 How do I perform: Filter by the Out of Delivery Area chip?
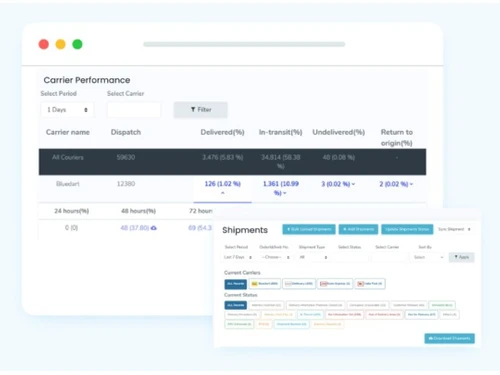pyautogui.click(x=384, y=314)
